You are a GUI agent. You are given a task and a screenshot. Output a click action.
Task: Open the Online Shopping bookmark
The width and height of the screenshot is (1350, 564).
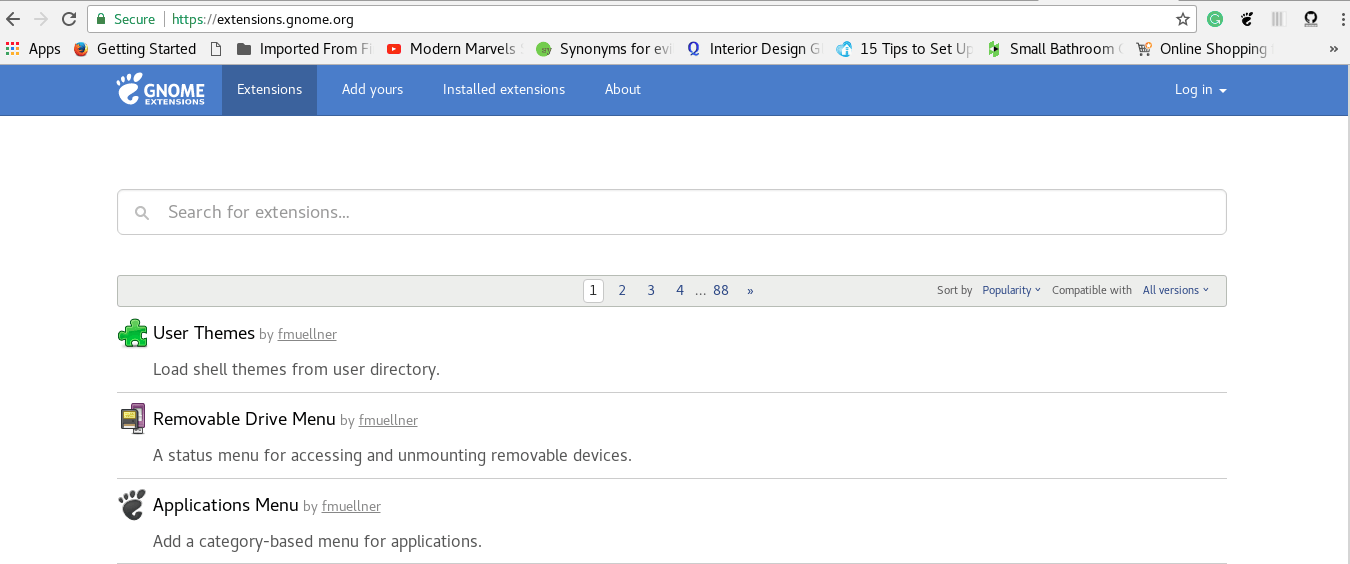1205,49
